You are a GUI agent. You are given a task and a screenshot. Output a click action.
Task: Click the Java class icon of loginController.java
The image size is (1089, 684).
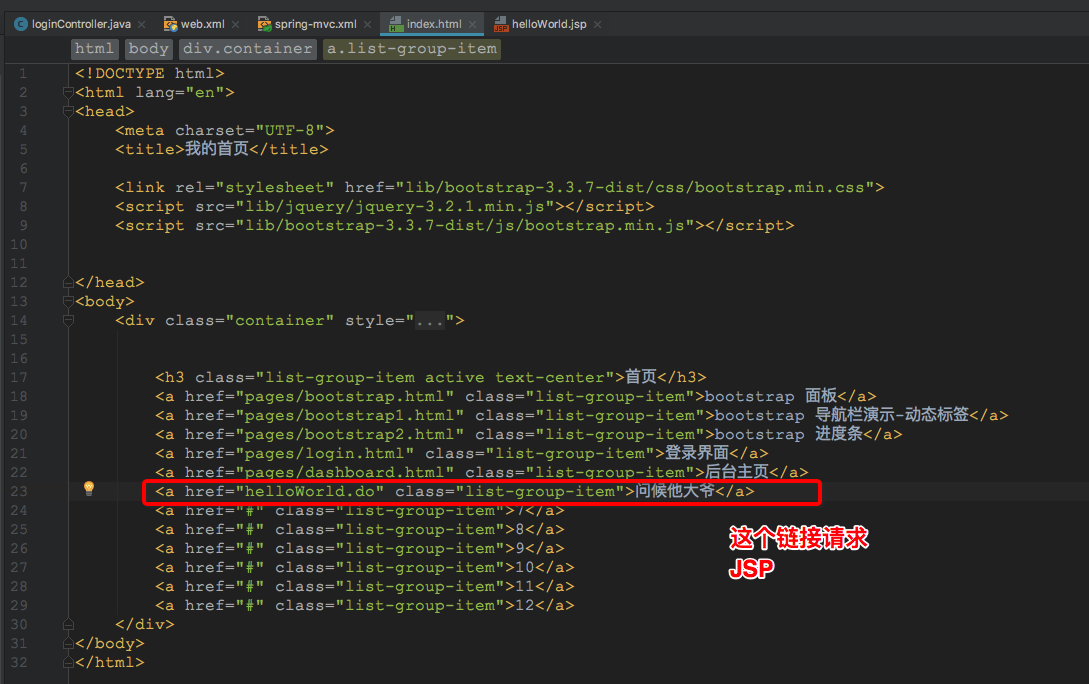point(21,24)
